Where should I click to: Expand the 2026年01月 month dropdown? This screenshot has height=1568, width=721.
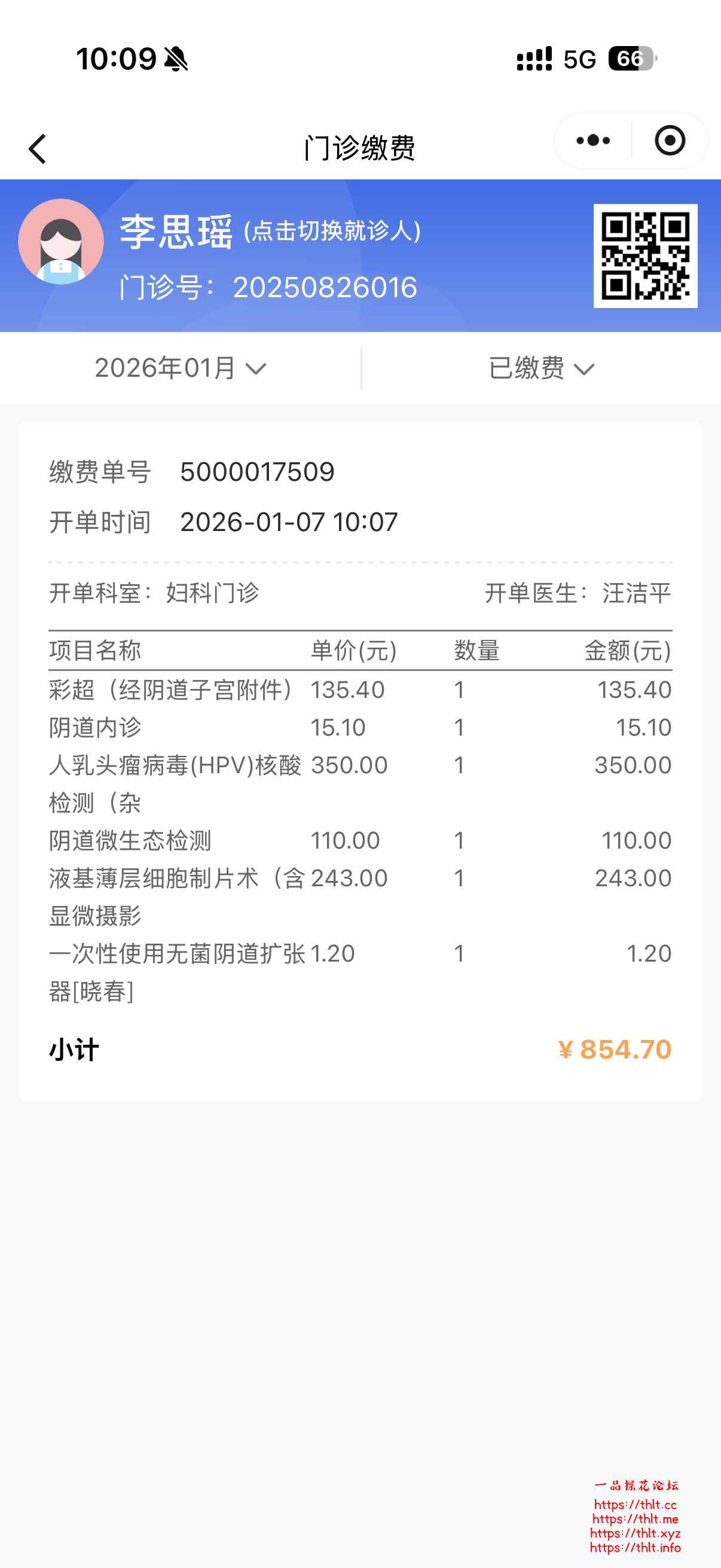tap(180, 368)
